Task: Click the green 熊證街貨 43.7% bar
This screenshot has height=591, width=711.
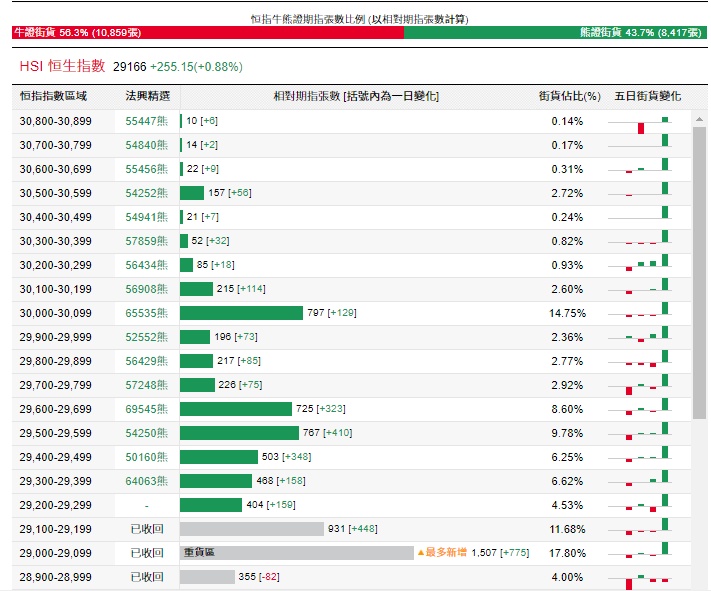Action: point(555,33)
